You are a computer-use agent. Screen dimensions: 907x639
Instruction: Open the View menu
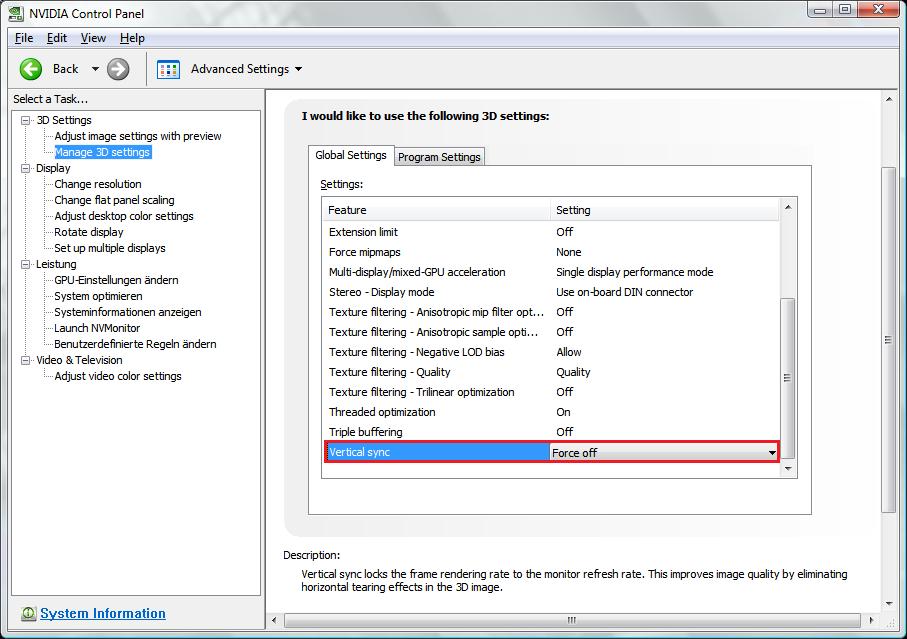point(93,38)
